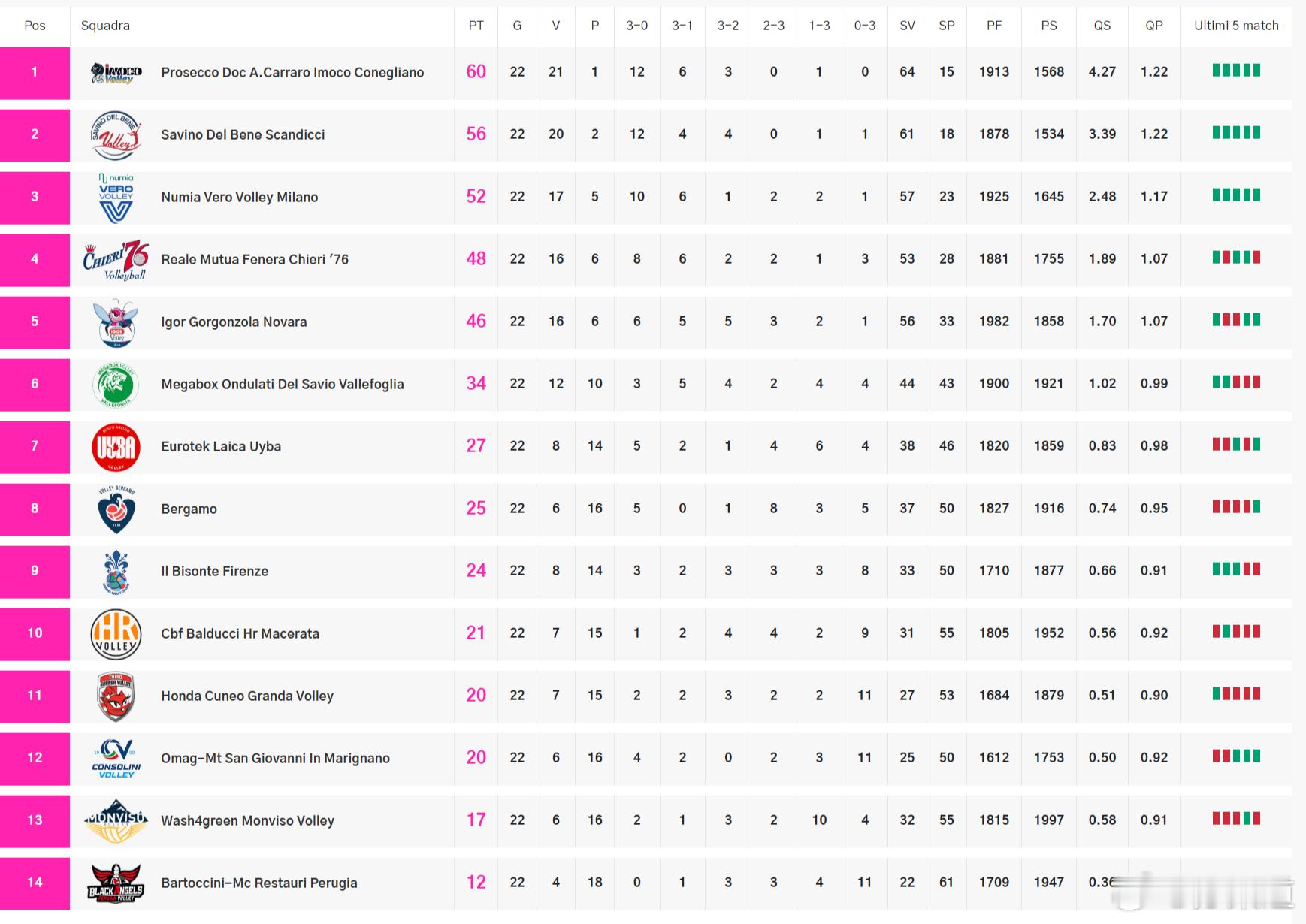The image size is (1306, 924).
Task: Click the Savino Del Bene Scandicci logo
Action: tap(116, 135)
